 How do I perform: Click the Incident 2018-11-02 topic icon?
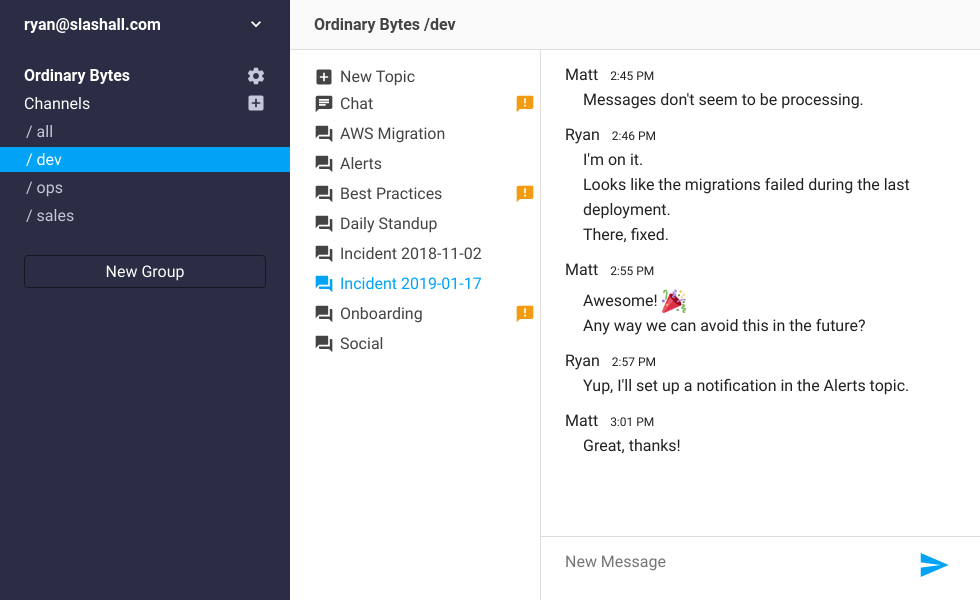tap(324, 254)
